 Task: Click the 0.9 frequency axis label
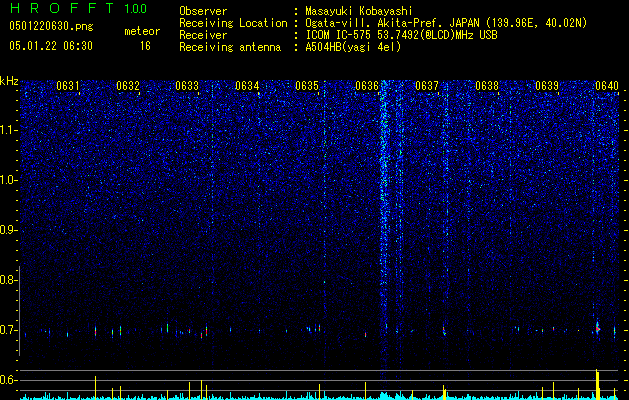point(7,230)
